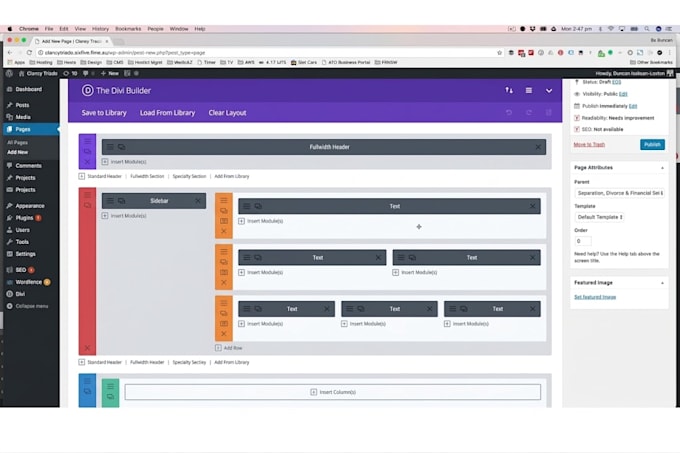Open Bookmarks menu in macOS menu bar

point(128,29)
